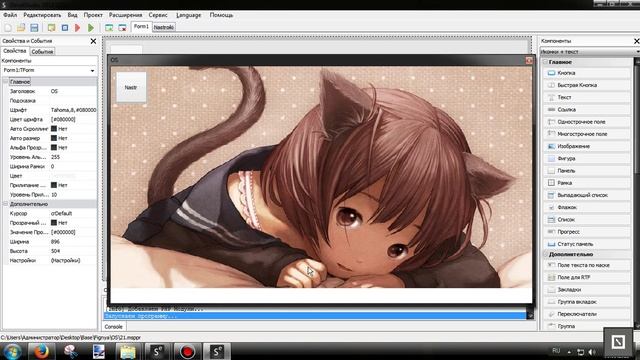Click the red play arrow icon

tap(78, 27)
